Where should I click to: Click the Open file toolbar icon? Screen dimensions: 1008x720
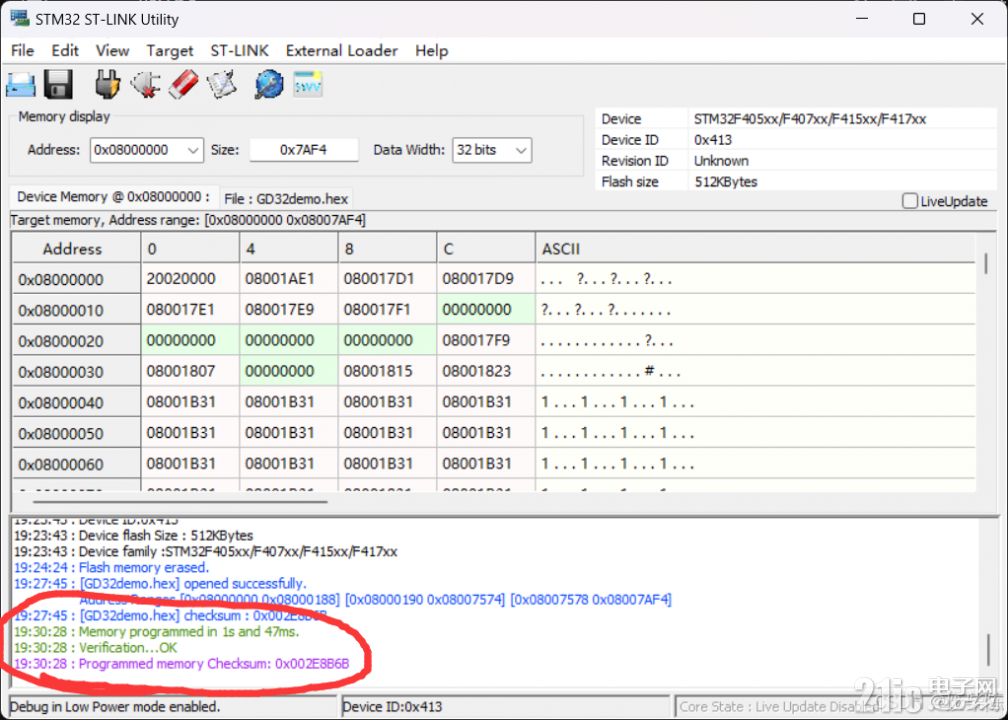click(21, 84)
